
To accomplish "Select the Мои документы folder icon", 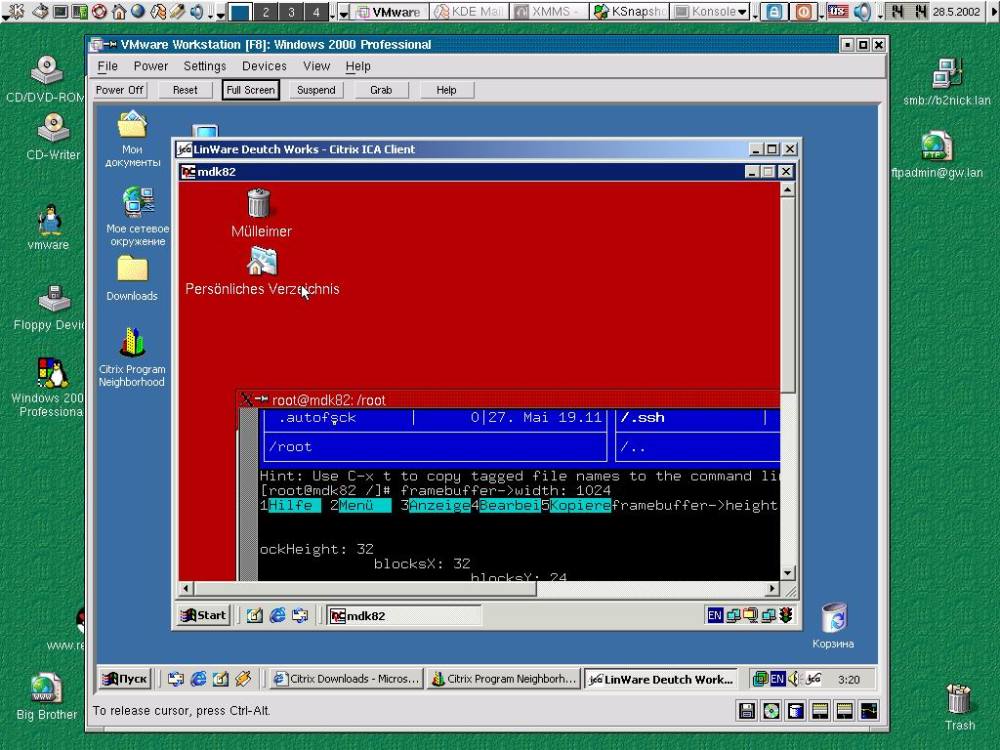I will (x=132, y=124).
